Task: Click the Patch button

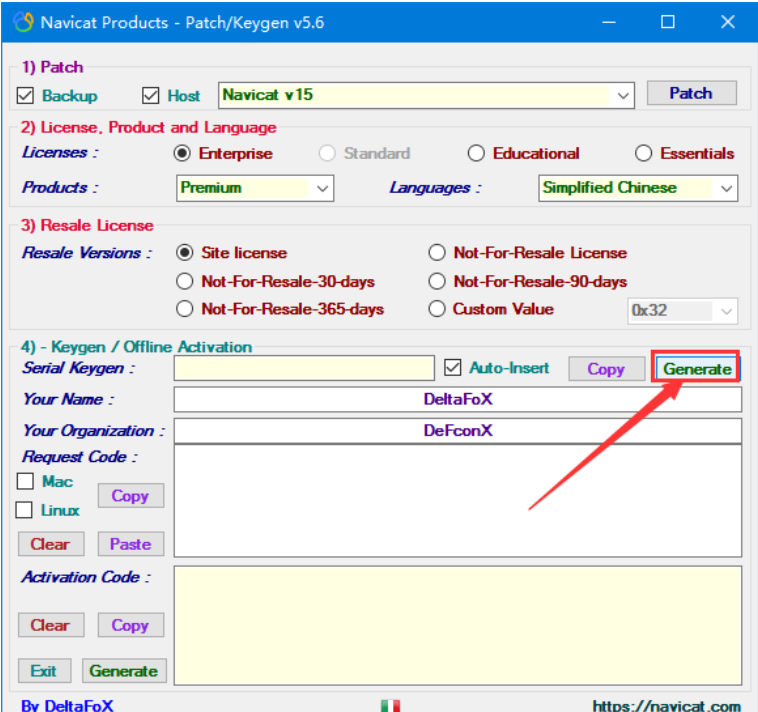Action: pyautogui.click(x=691, y=93)
